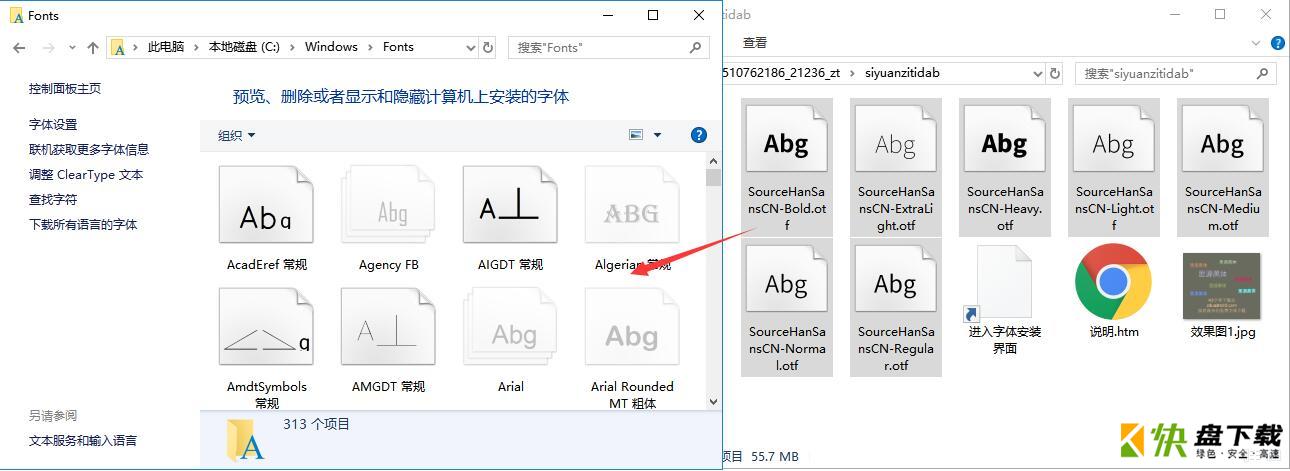Open recent locations dropdown in Fonts window
Screen dimensions: 1290x471
72,48
